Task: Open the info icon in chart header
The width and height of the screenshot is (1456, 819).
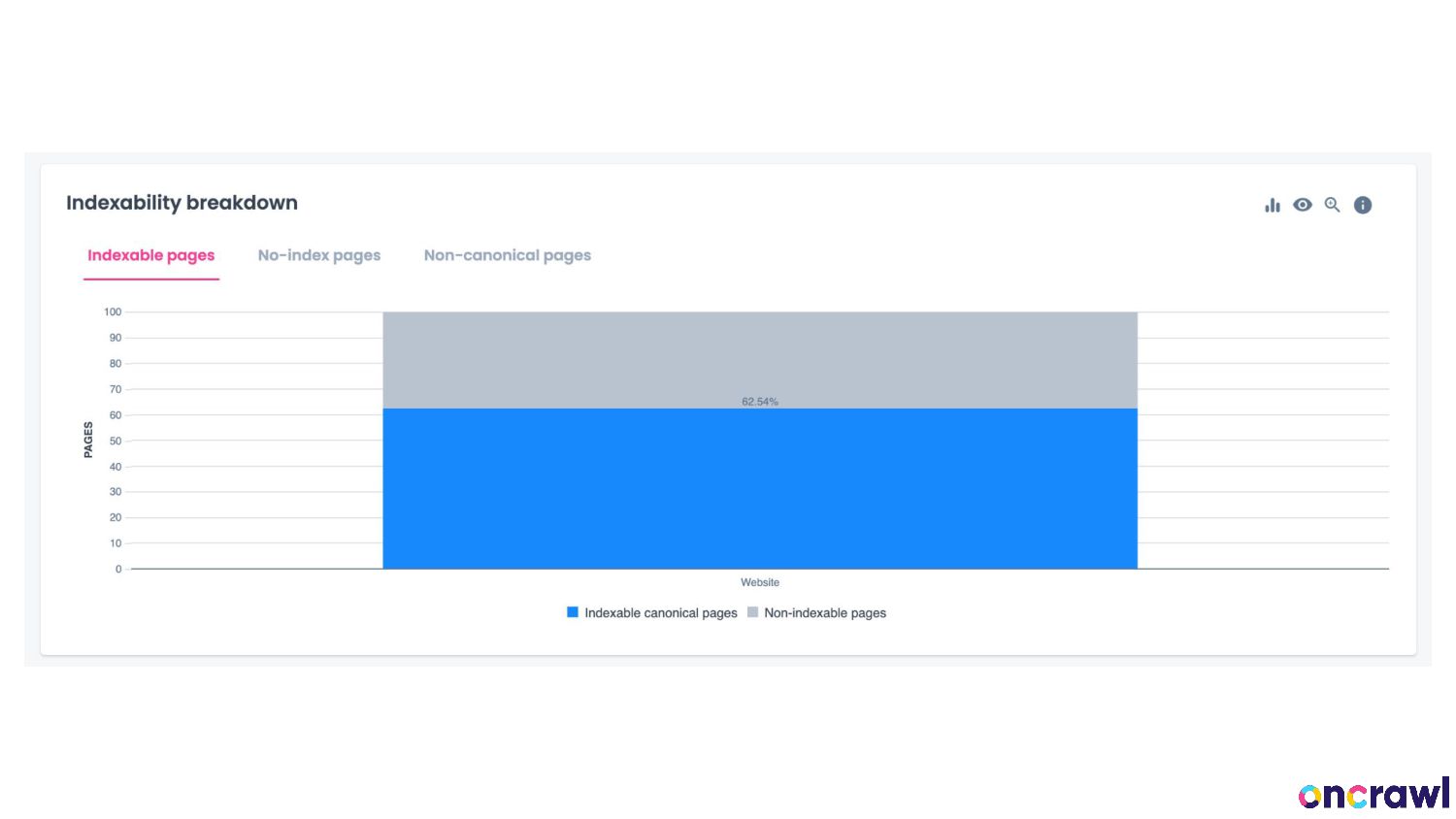Action: click(1363, 205)
